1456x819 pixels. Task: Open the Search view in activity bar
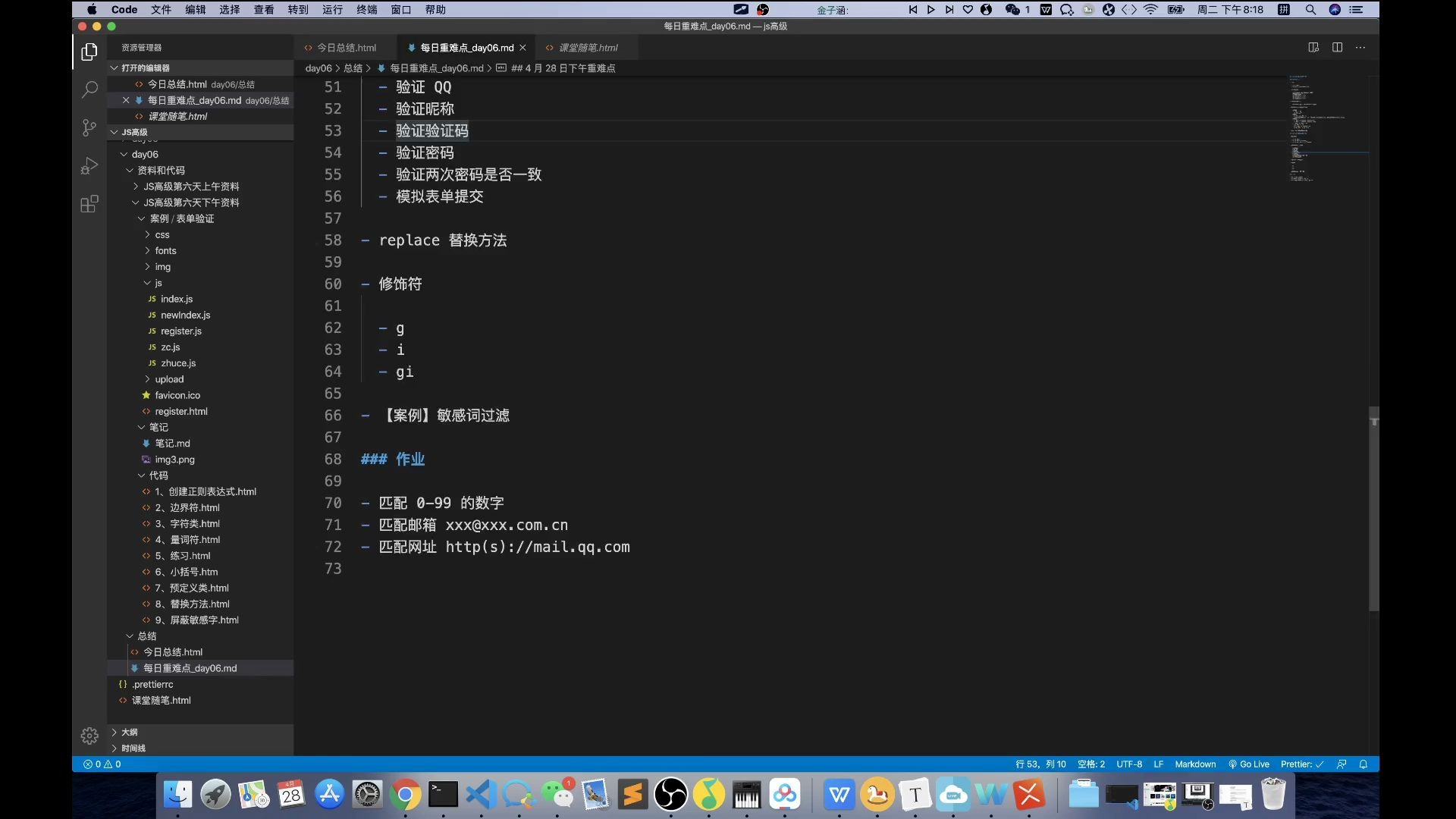pyautogui.click(x=89, y=89)
